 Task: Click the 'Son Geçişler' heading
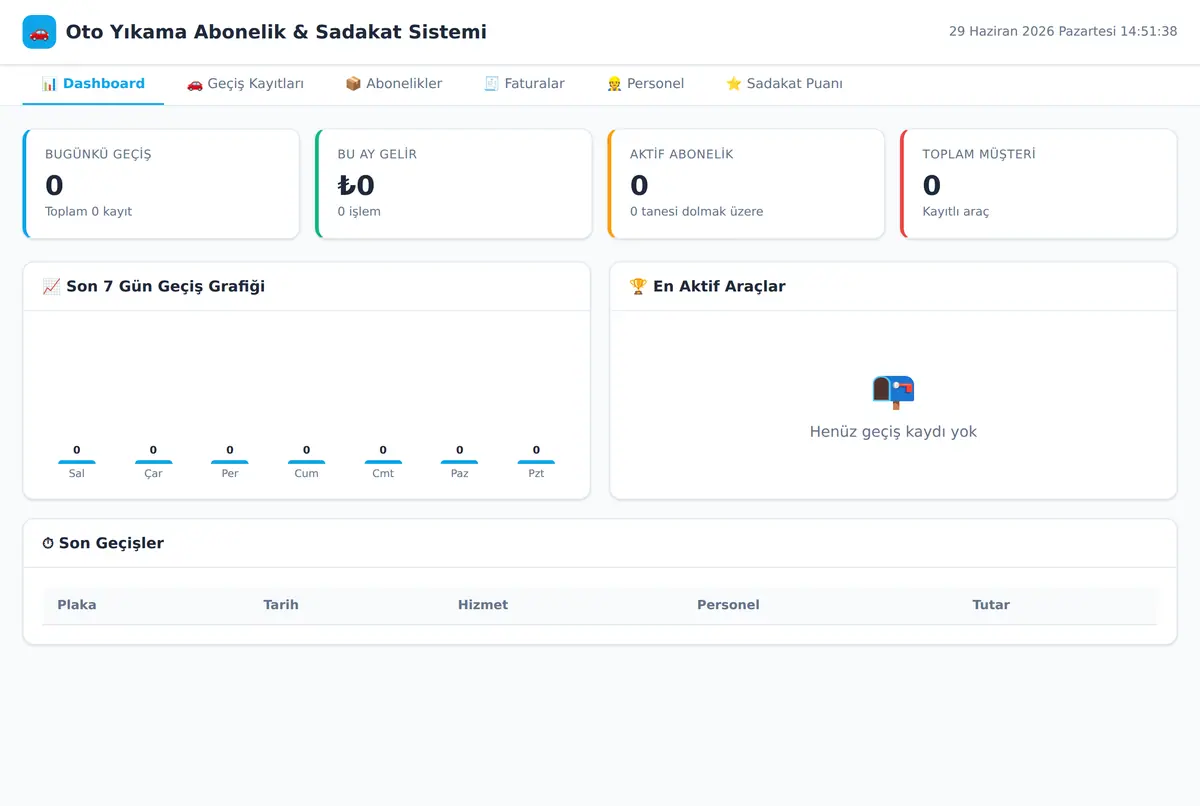[x=111, y=544]
